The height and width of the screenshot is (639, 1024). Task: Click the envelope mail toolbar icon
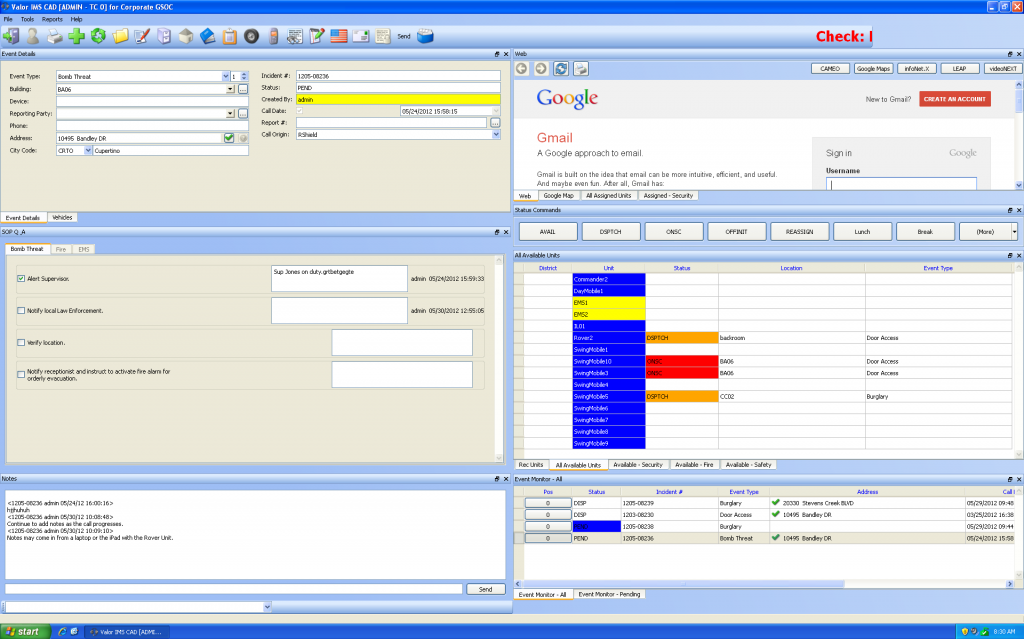tap(361, 36)
